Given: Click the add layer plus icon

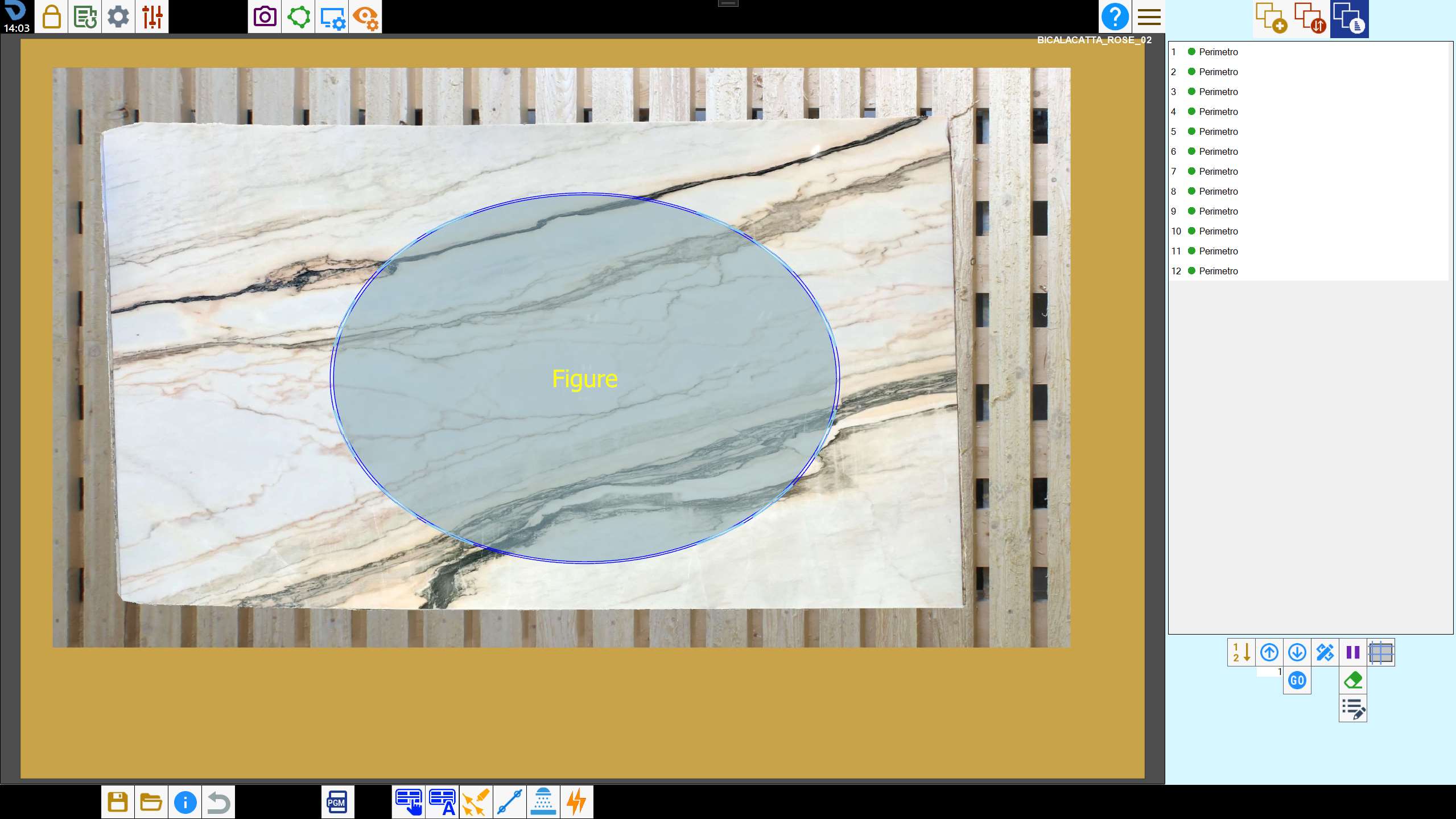Looking at the screenshot, I should tap(1272, 18).
